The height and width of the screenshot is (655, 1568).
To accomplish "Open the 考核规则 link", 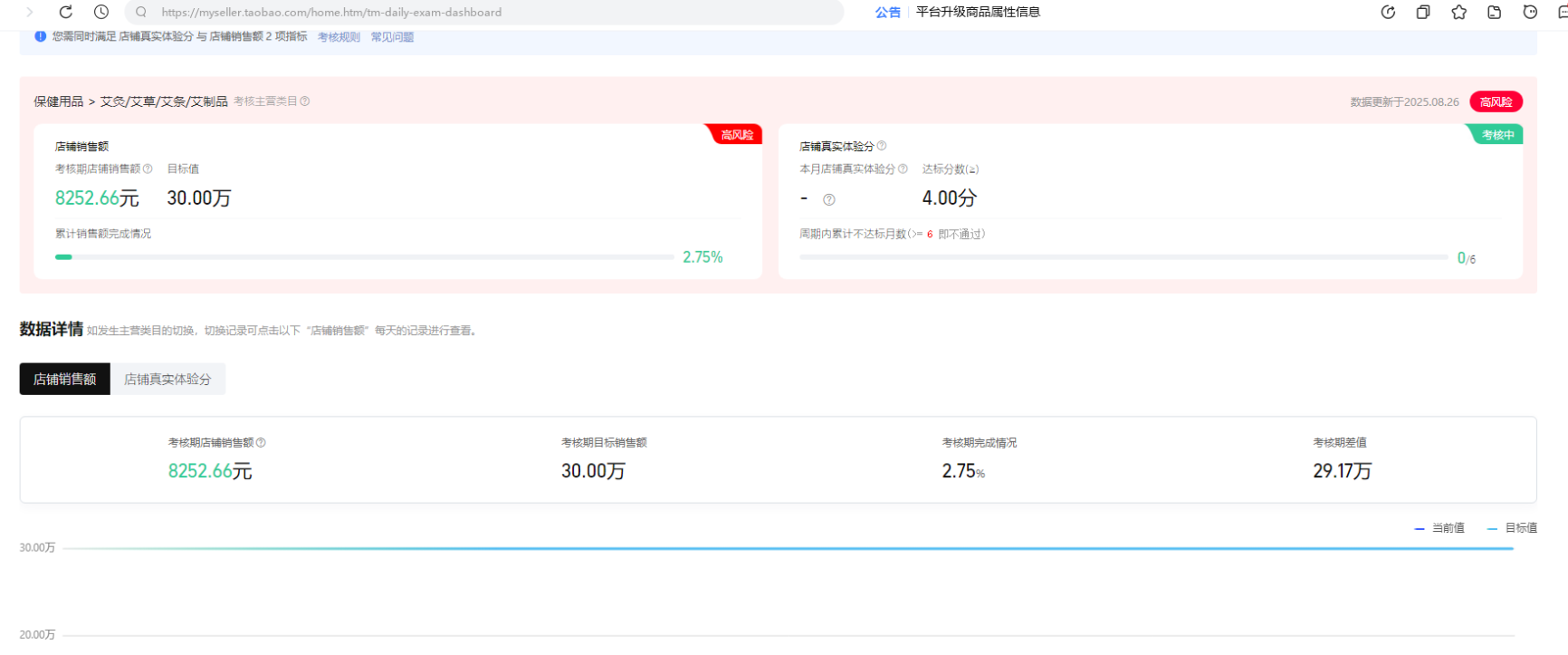I will [x=339, y=37].
